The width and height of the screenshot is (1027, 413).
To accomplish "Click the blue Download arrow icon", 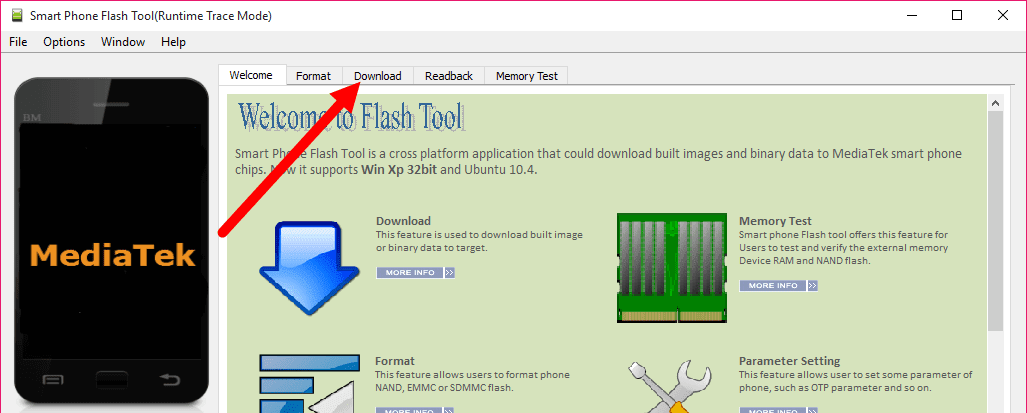I will click(310, 267).
